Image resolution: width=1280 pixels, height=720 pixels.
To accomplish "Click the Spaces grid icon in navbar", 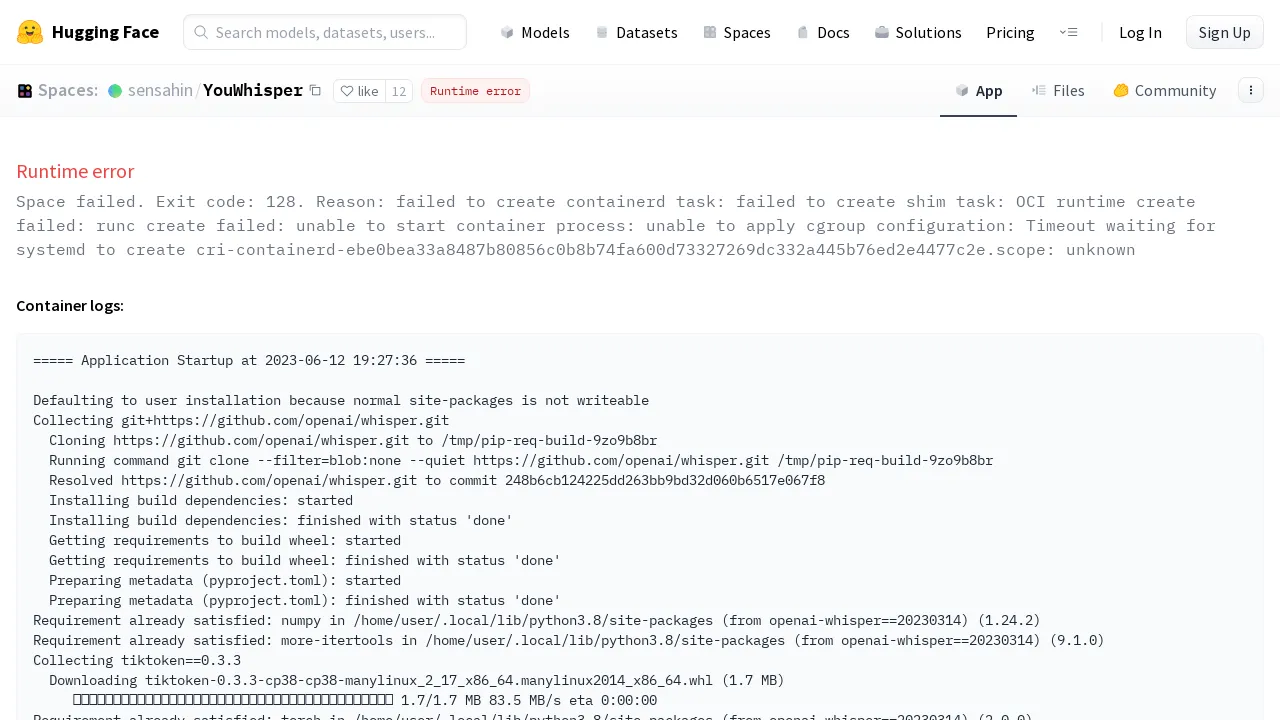I will (710, 32).
